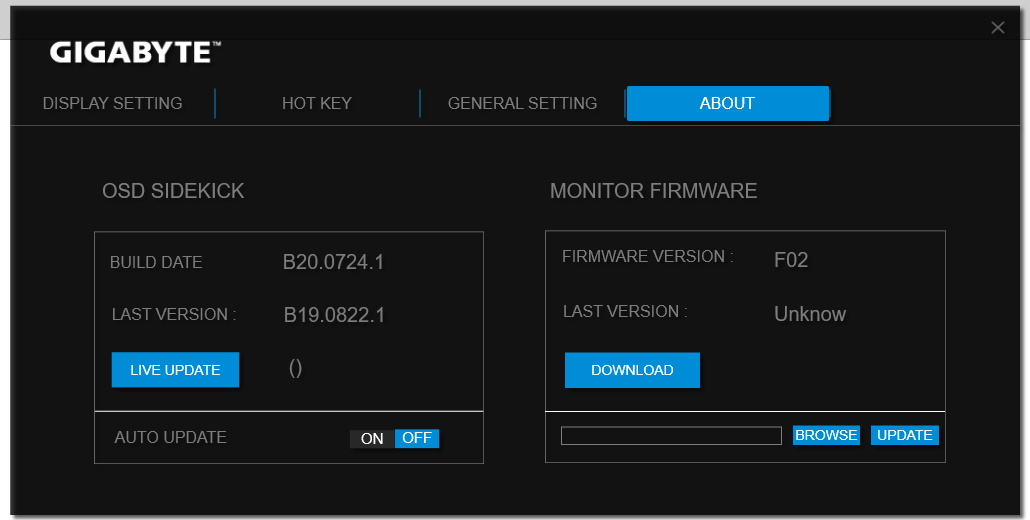Click the Monitor Firmware section heading
The height and width of the screenshot is (520, 1030).
[x=653, y=191]
